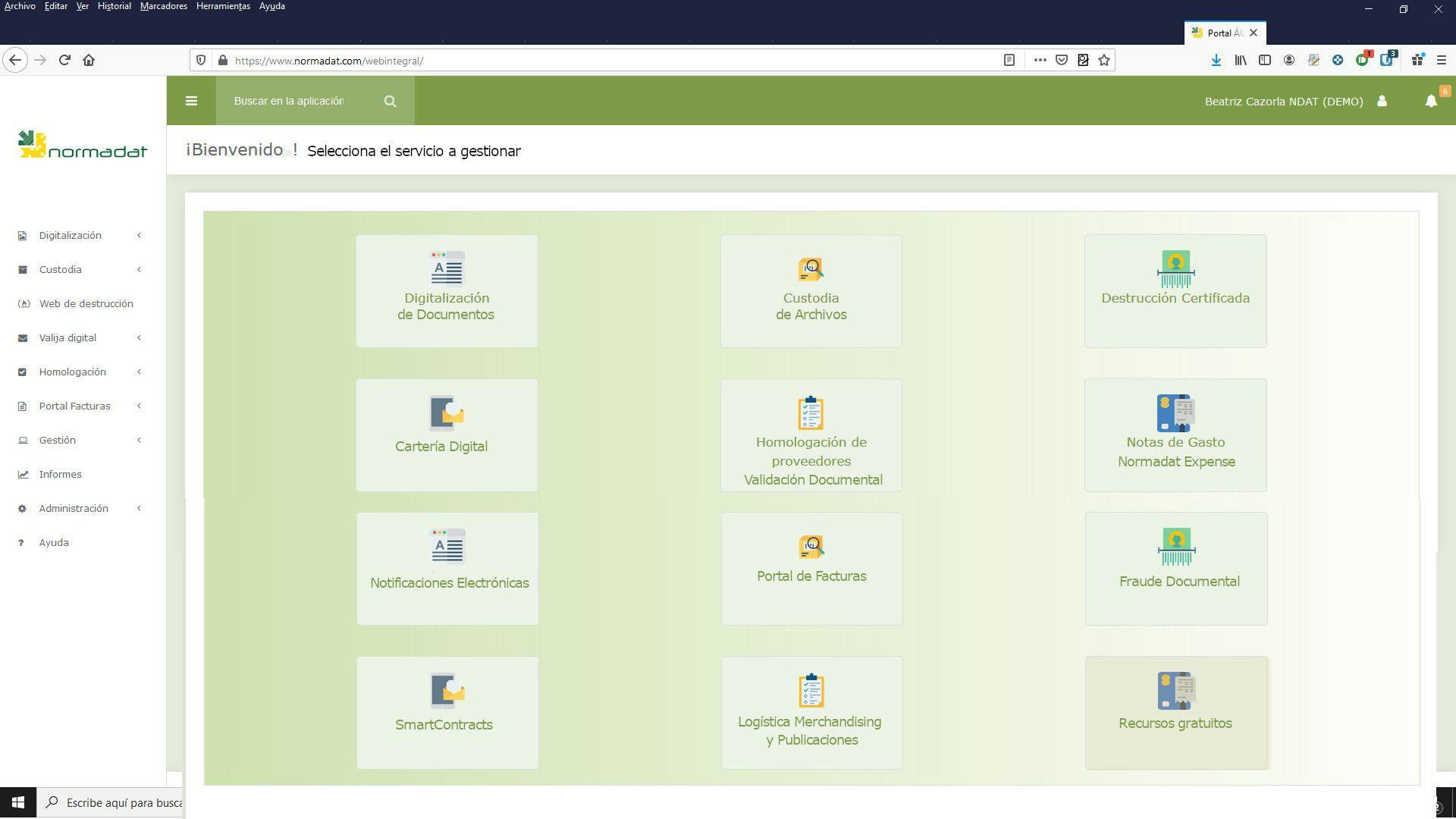Screen dimensions: 1456x819
Task: Click the Windows taskbar search box
Action: 110,802
